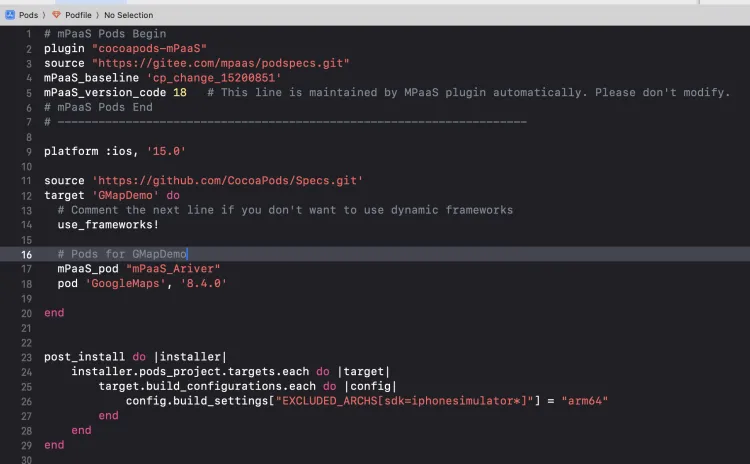This screenshot has width=750, height=464.
Task: Click the EXCLUDED_ARCHS string
Action: [x=405, y=401]
